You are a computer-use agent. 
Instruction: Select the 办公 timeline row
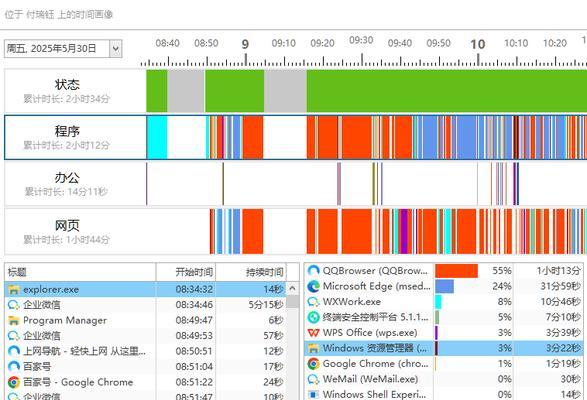click(295, 184)
